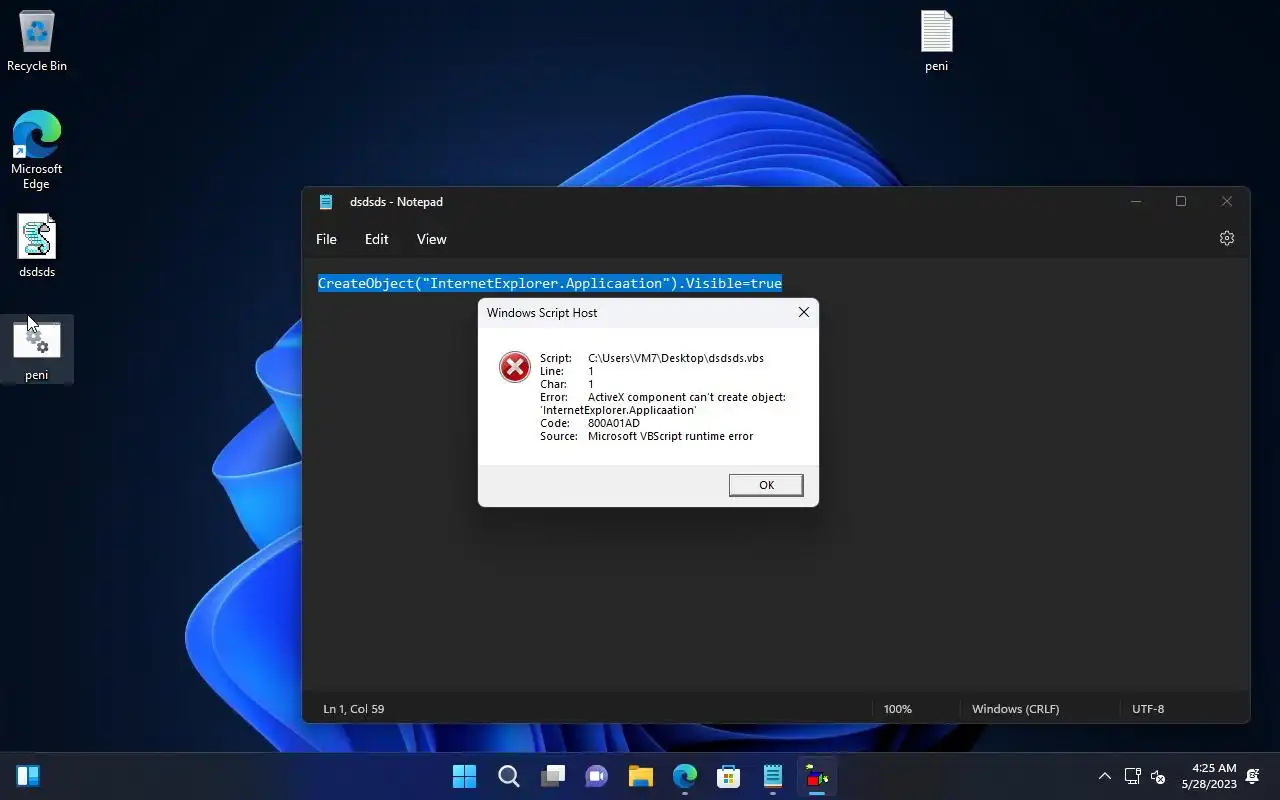Click the Windows Script Host dialog title
1280x800 pixels.
point(542,313)
